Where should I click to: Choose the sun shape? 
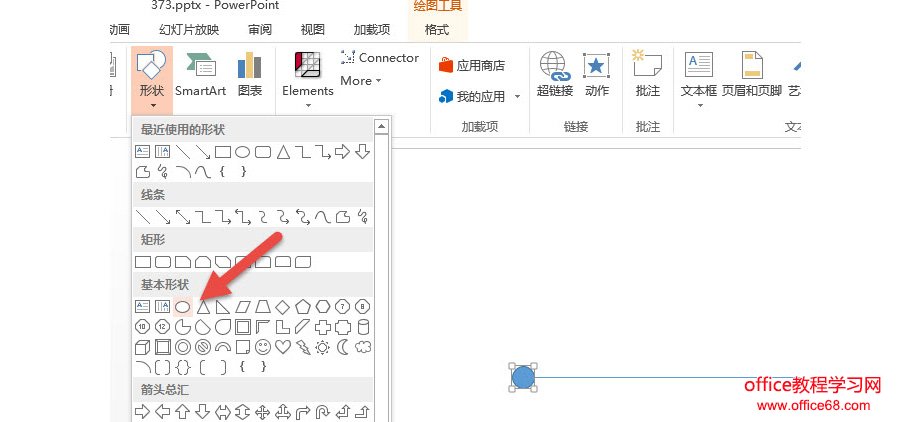[323, 347]
